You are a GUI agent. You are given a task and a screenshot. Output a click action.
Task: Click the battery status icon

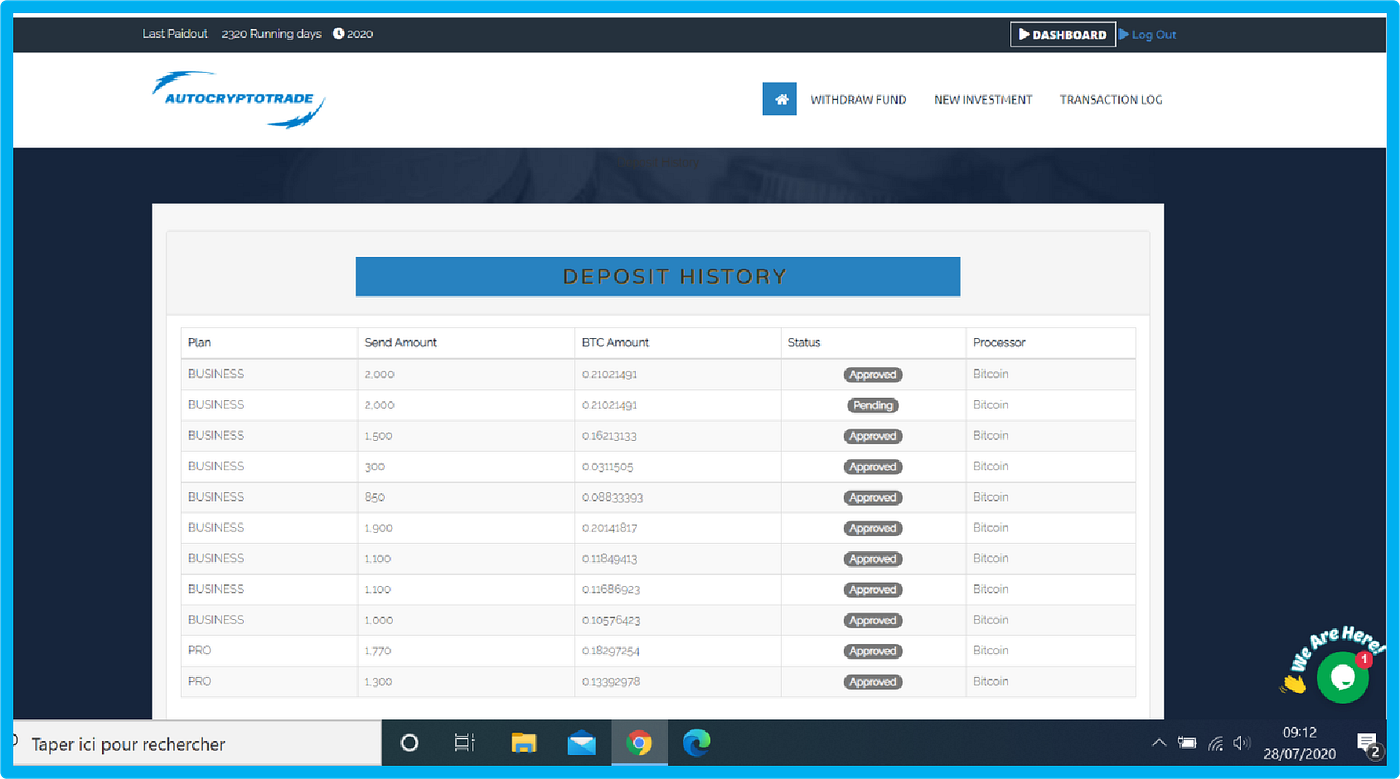pos(1187,743)
